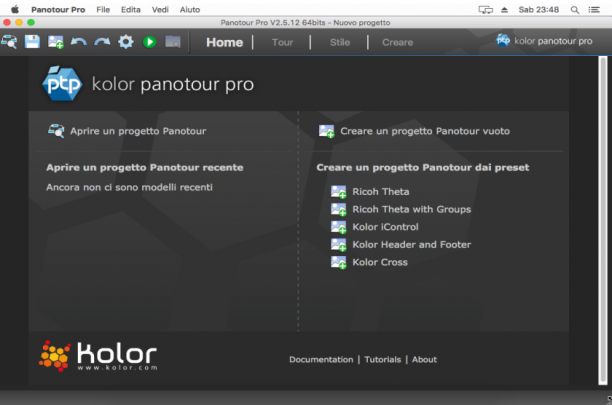612x405 pixels.
Task: Switch to the Stile tab
Action: coord(340,42)
